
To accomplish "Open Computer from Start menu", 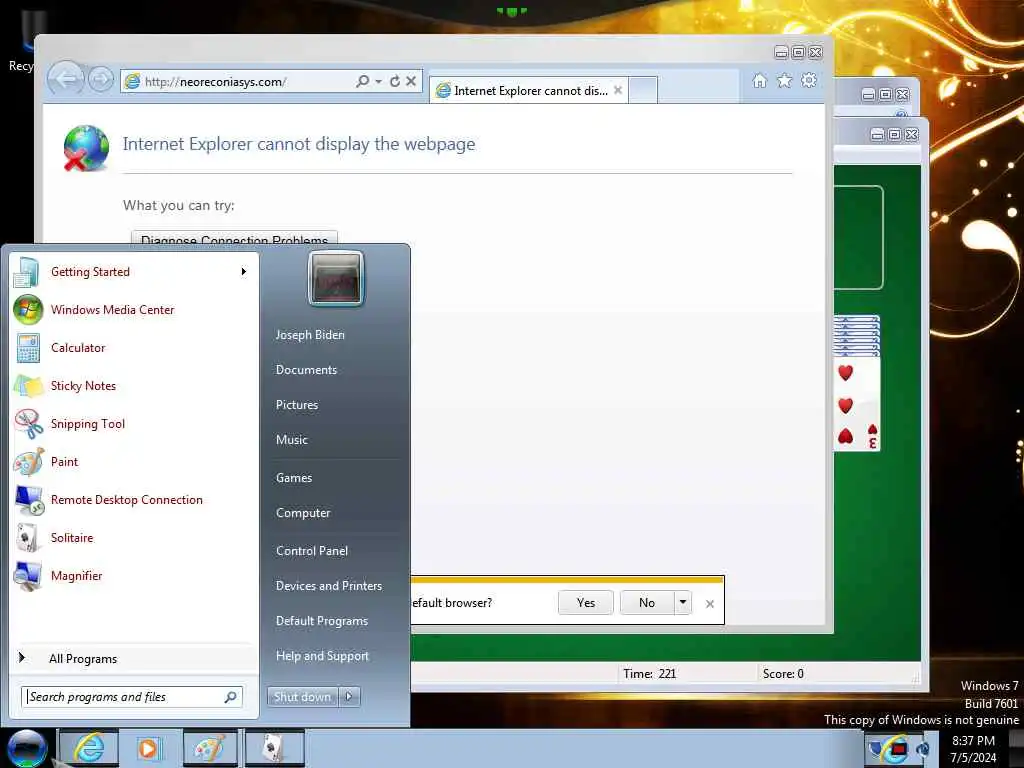I will (x=303, y=513).
